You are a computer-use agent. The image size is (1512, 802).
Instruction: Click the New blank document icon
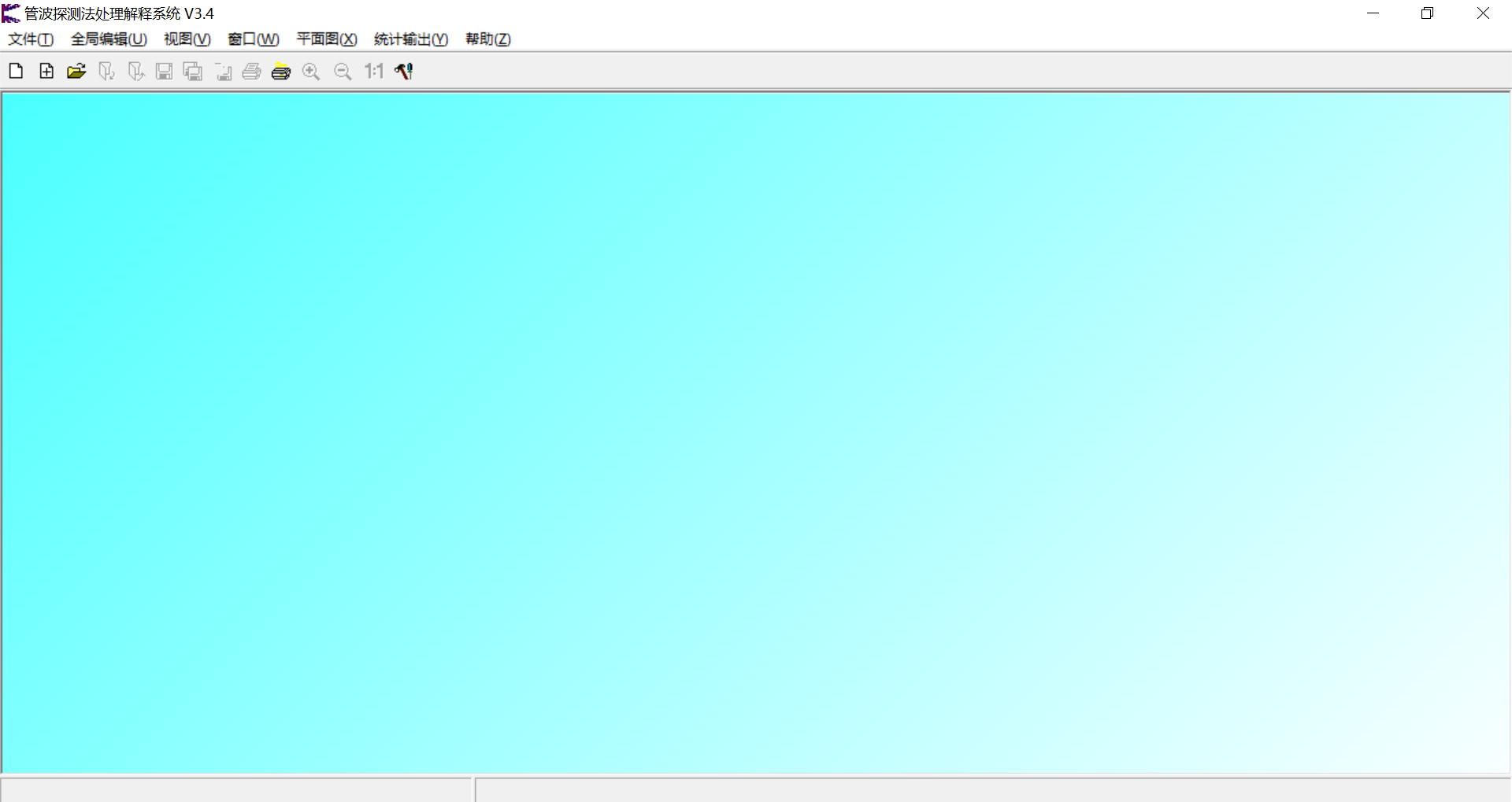(16, 72)
